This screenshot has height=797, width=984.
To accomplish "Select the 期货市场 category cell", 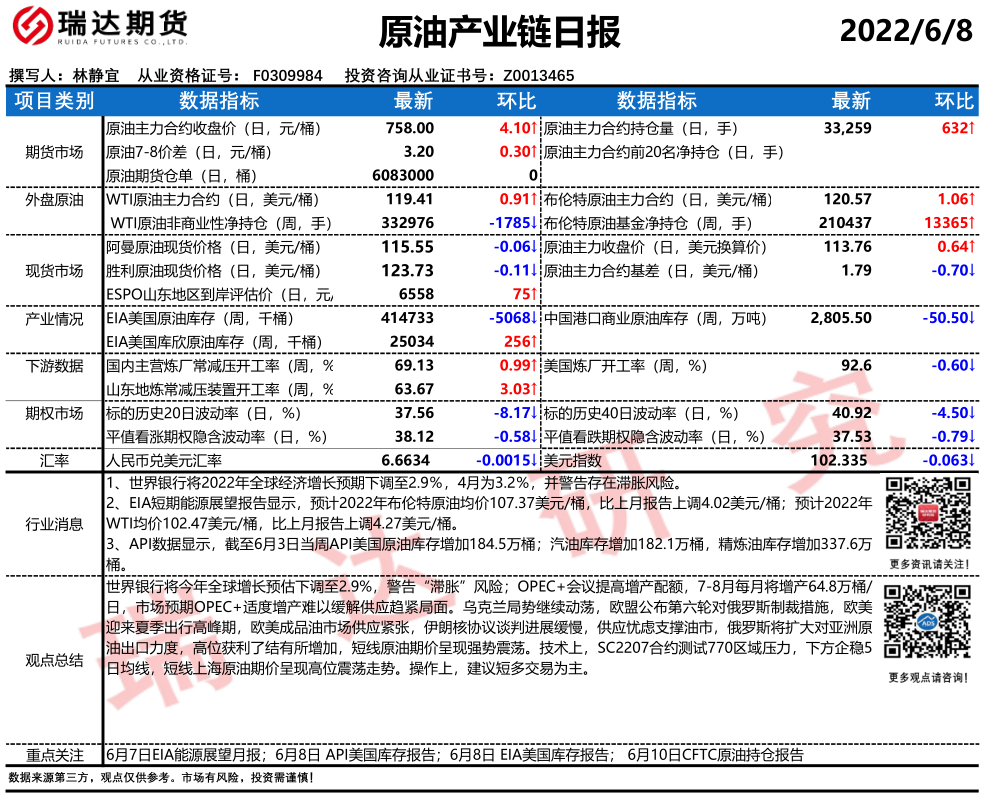I will [54, 152].
